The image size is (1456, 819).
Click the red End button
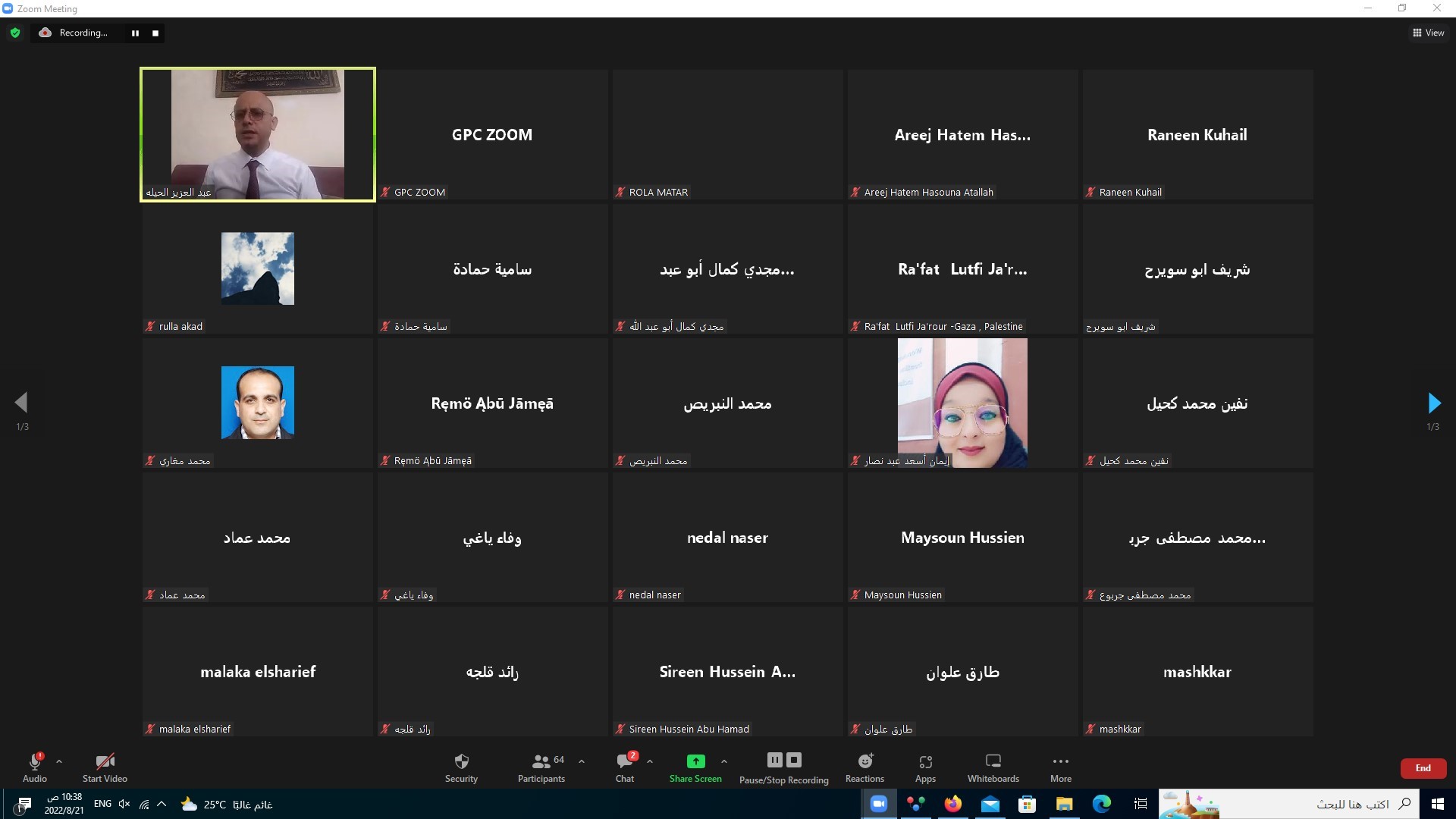click(1423, 768)
